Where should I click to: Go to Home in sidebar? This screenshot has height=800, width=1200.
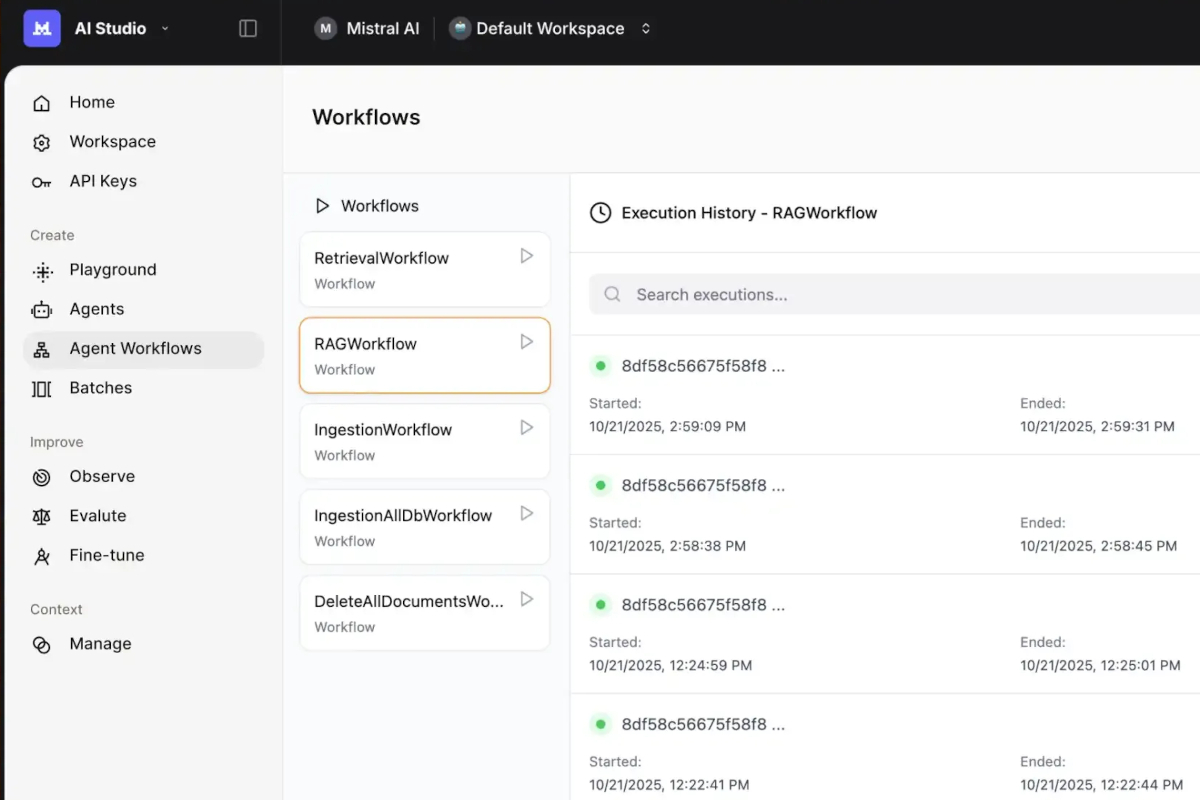click(92, 103)
